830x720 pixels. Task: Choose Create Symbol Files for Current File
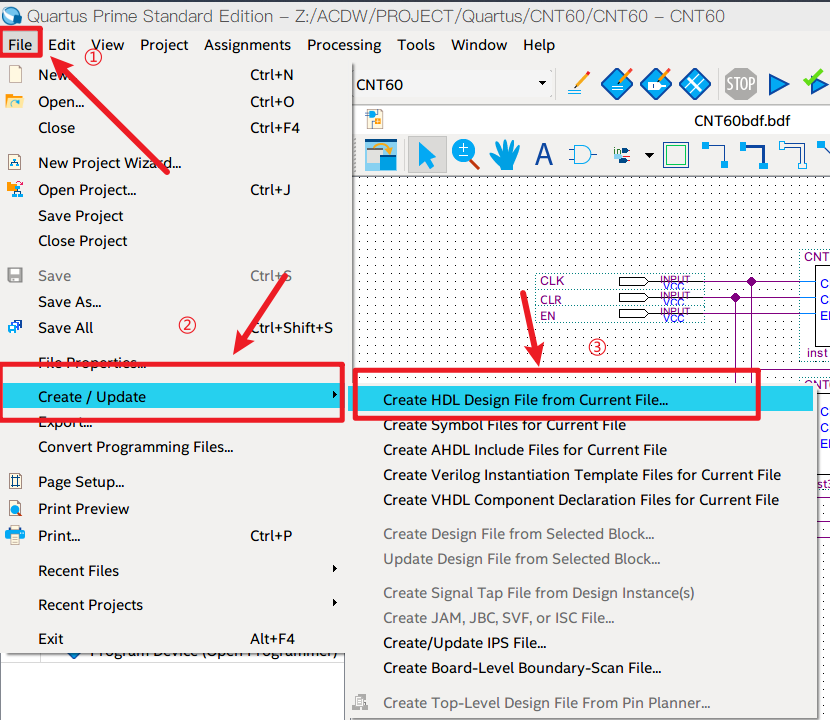click(x=504, y=425)
